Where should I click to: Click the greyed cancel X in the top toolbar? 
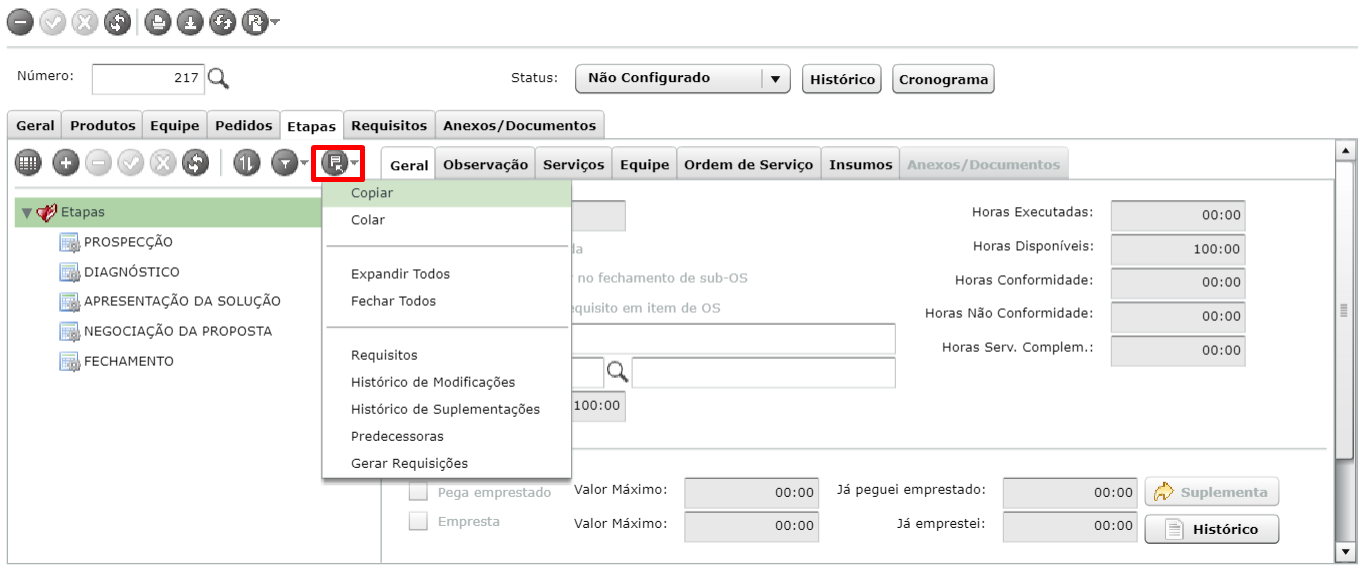(x=85, y=22)
